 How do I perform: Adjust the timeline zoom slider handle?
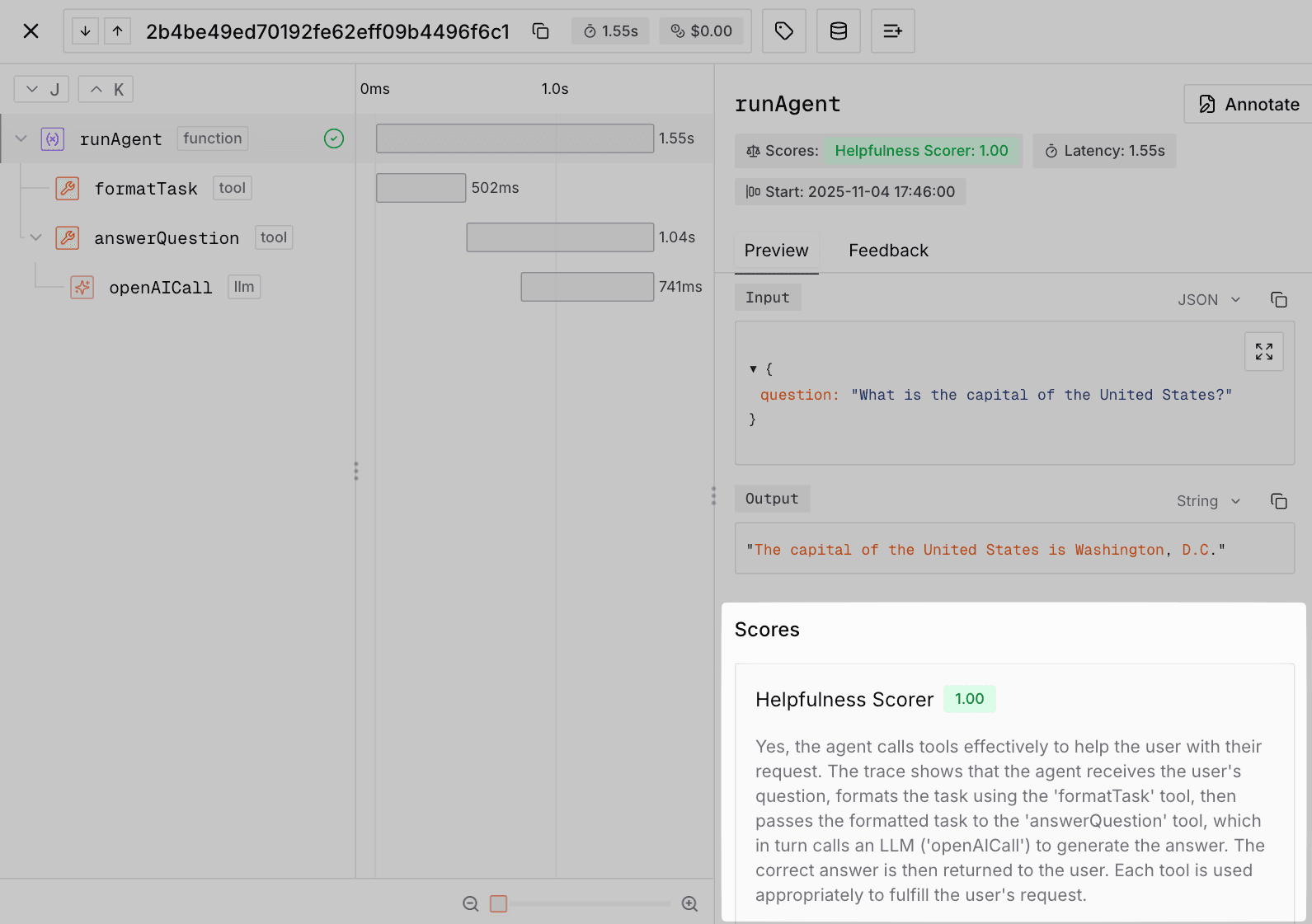click(498, 903)
